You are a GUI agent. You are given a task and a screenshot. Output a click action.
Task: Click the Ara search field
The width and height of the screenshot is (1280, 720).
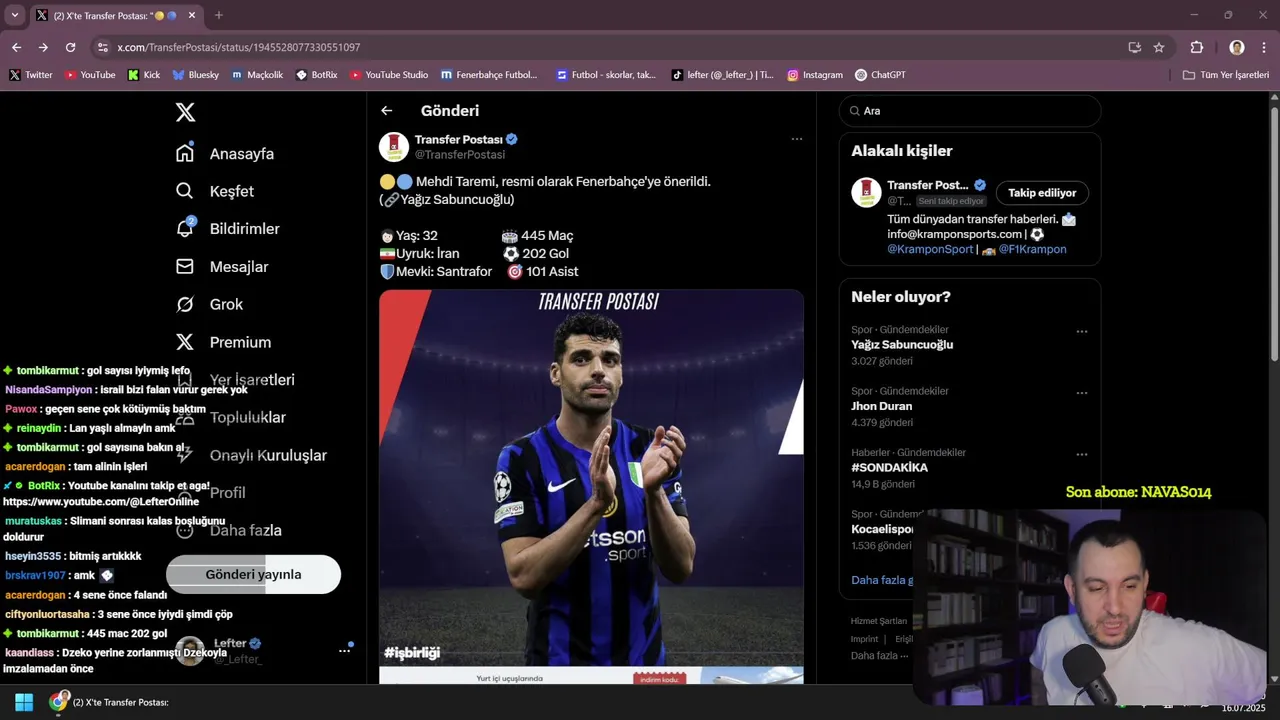click(970, 111)
